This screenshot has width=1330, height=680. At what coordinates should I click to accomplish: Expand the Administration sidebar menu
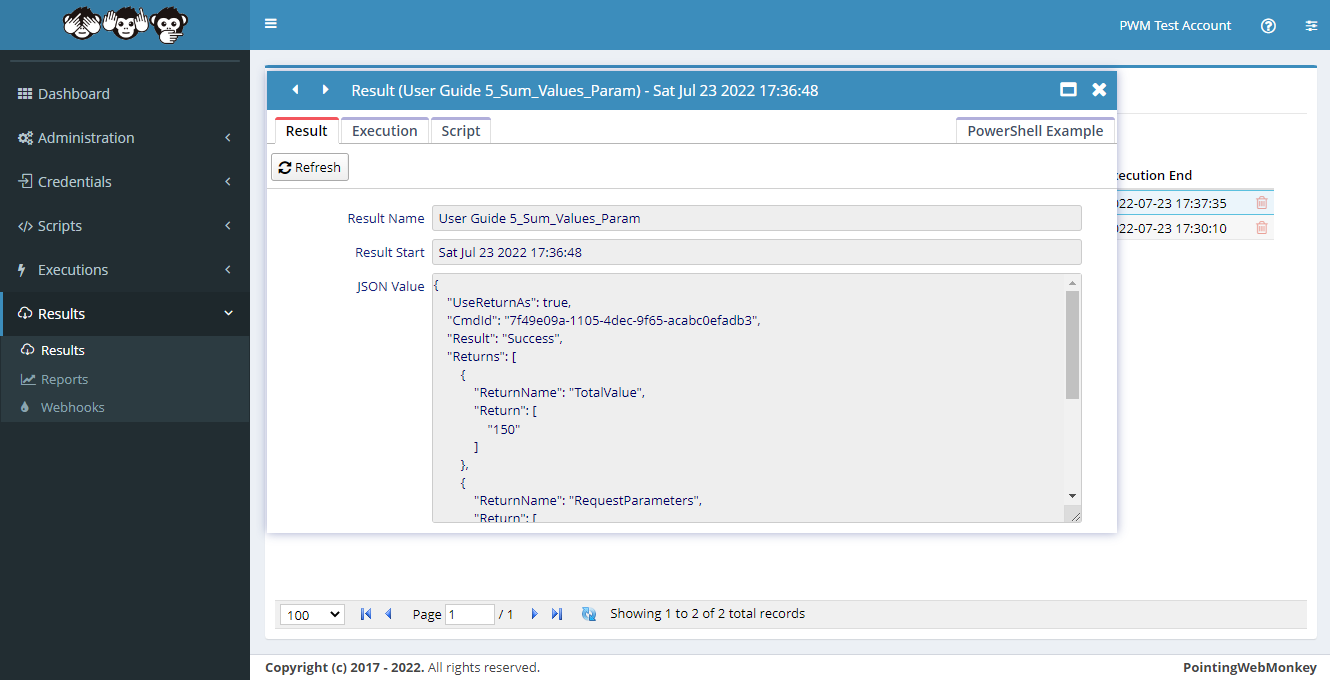pos(125,138)
